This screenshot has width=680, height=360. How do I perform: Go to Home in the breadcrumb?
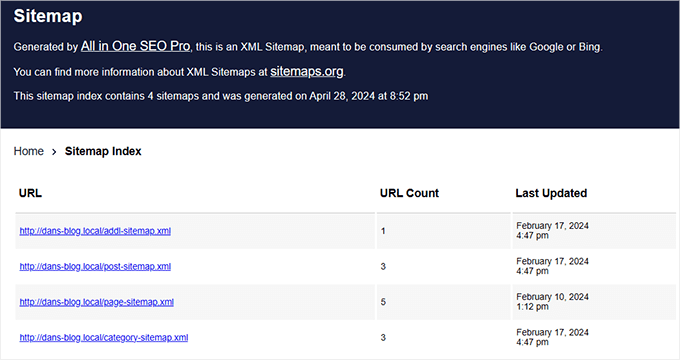pyautogui.click(x=29, y=151)
